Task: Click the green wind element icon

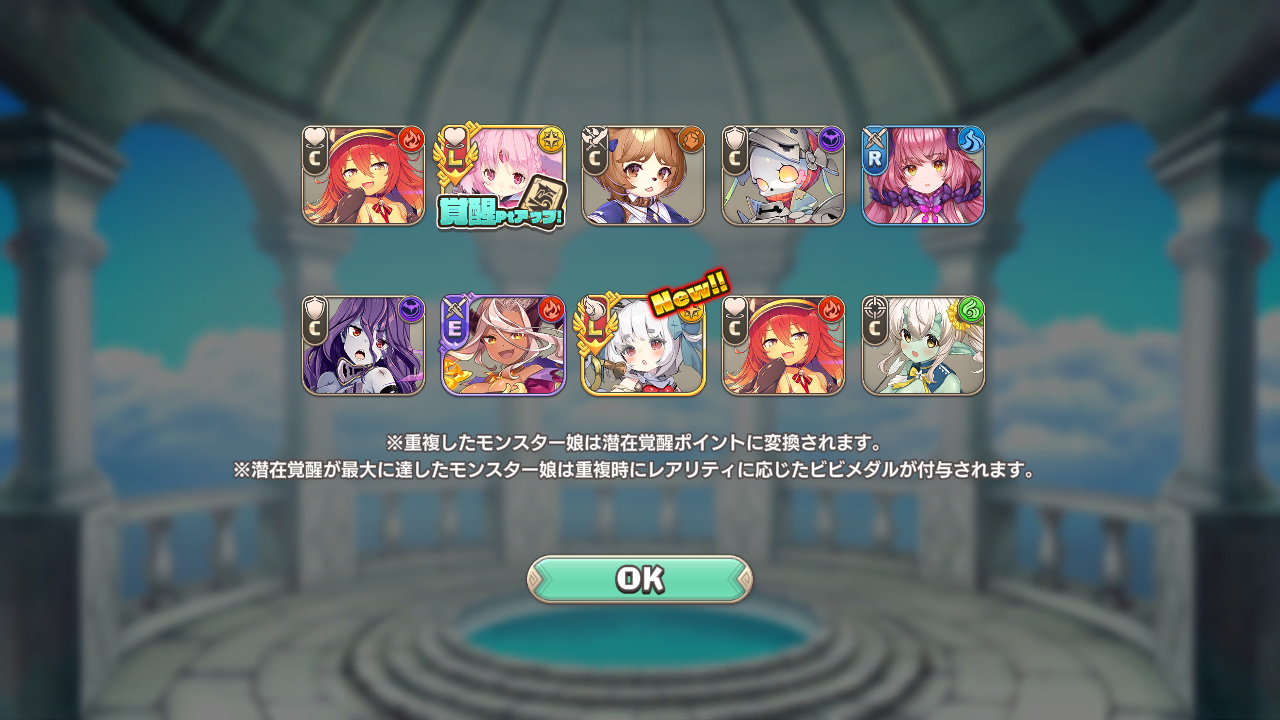Action: 971,310
